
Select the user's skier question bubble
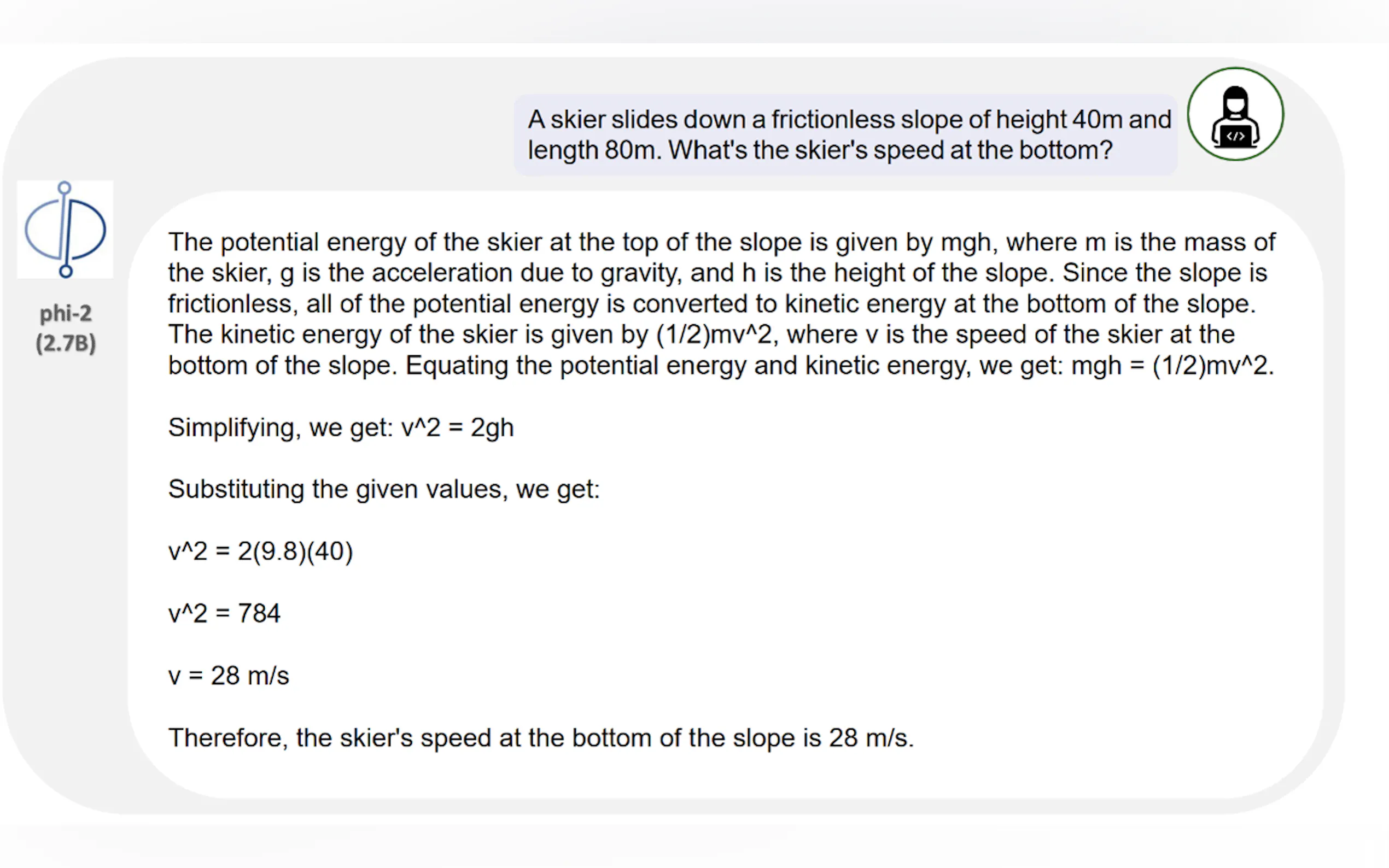click(845, 135)
